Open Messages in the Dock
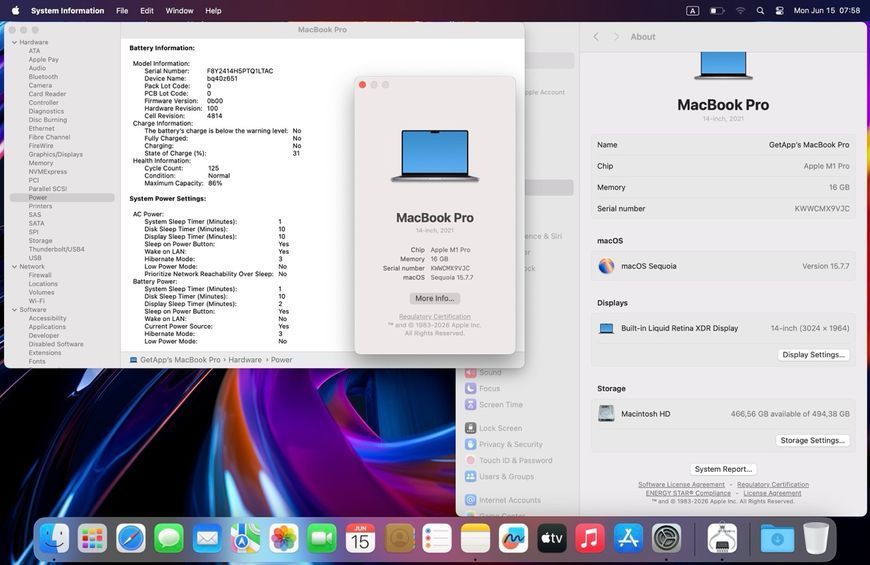Screen dimensions: 870x565 pos(169,538)
